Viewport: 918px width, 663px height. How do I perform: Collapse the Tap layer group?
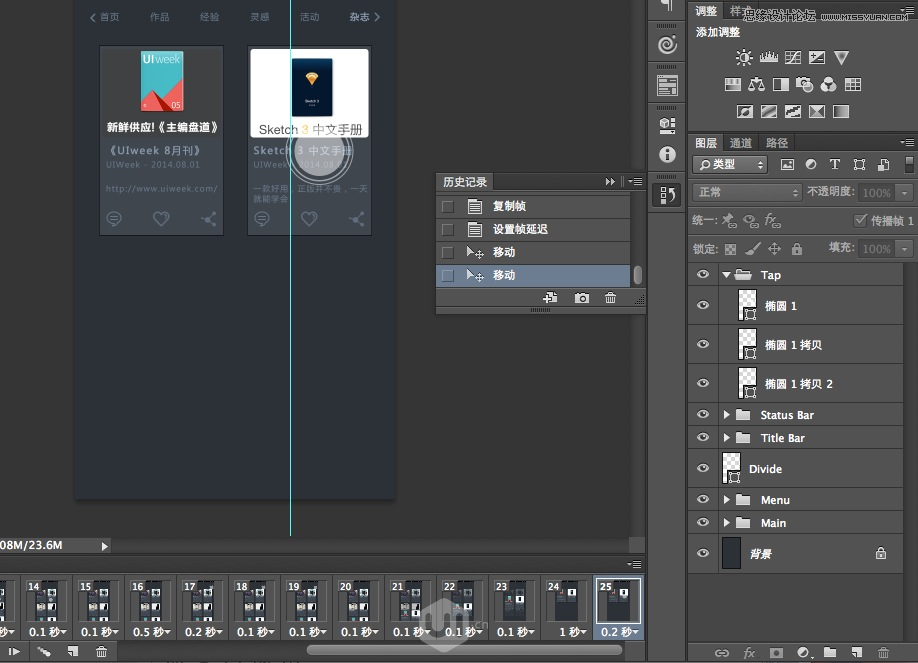(726, 275)
